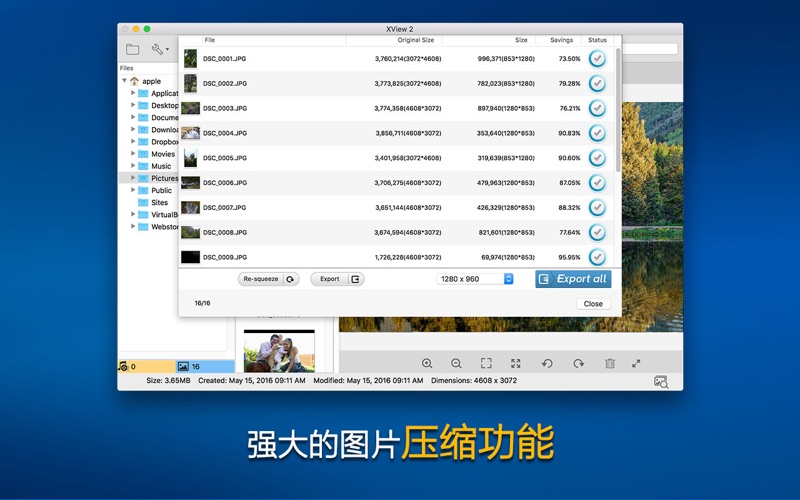Sort by the Original Size column header
Image resolution: width=800 pixels, height=500 pixels.
pyautogui.click(x=415, y=40)
